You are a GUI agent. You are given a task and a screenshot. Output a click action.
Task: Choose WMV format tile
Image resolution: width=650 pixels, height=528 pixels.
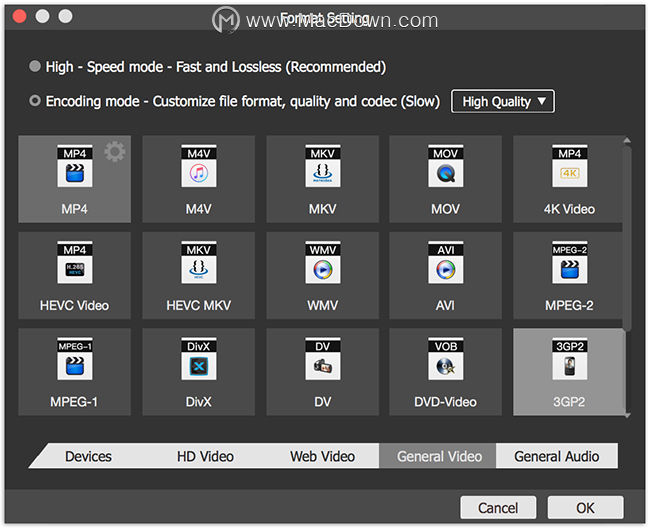tap(323, 275)
